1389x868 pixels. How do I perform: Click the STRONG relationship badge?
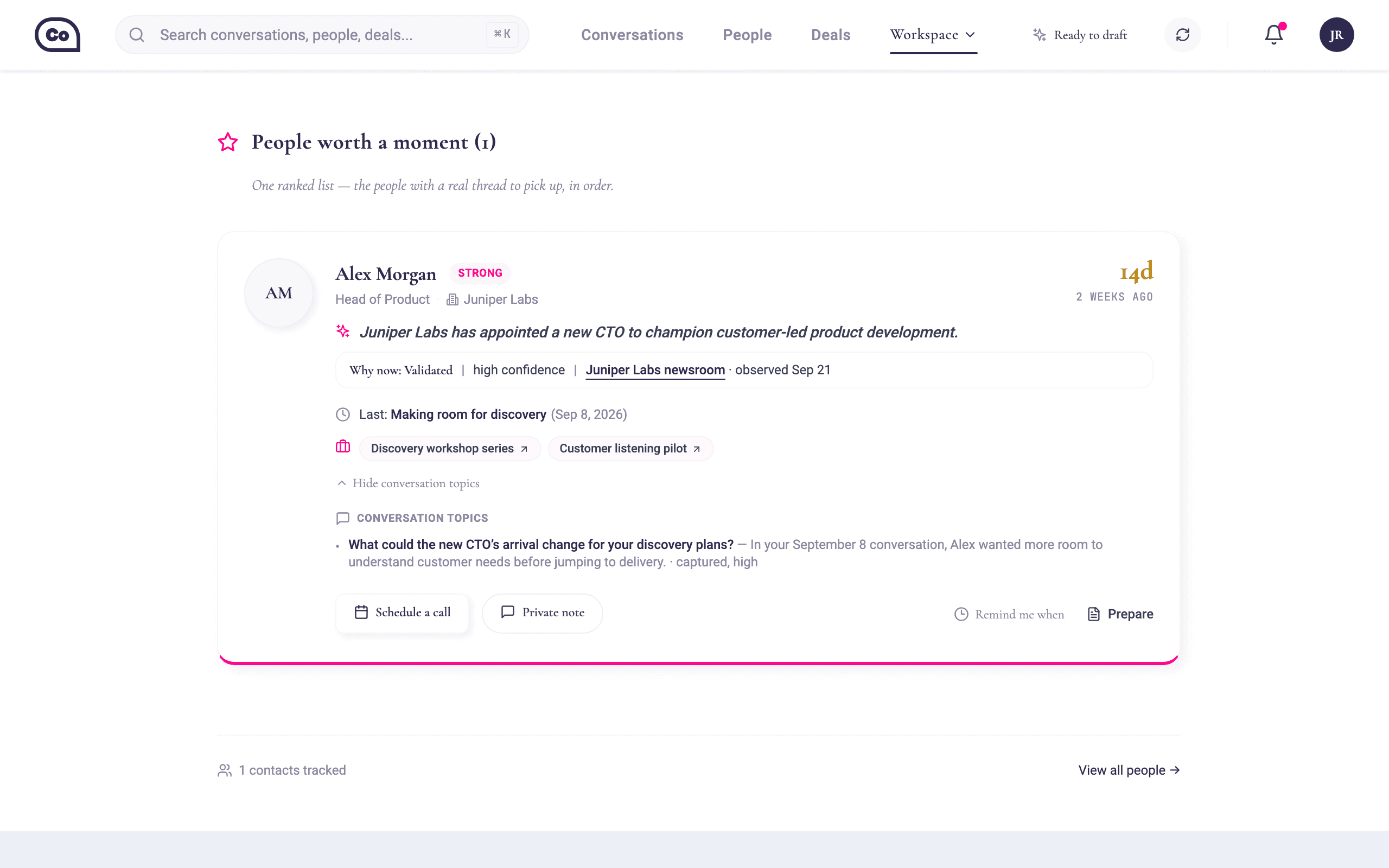tap(480, 273)
